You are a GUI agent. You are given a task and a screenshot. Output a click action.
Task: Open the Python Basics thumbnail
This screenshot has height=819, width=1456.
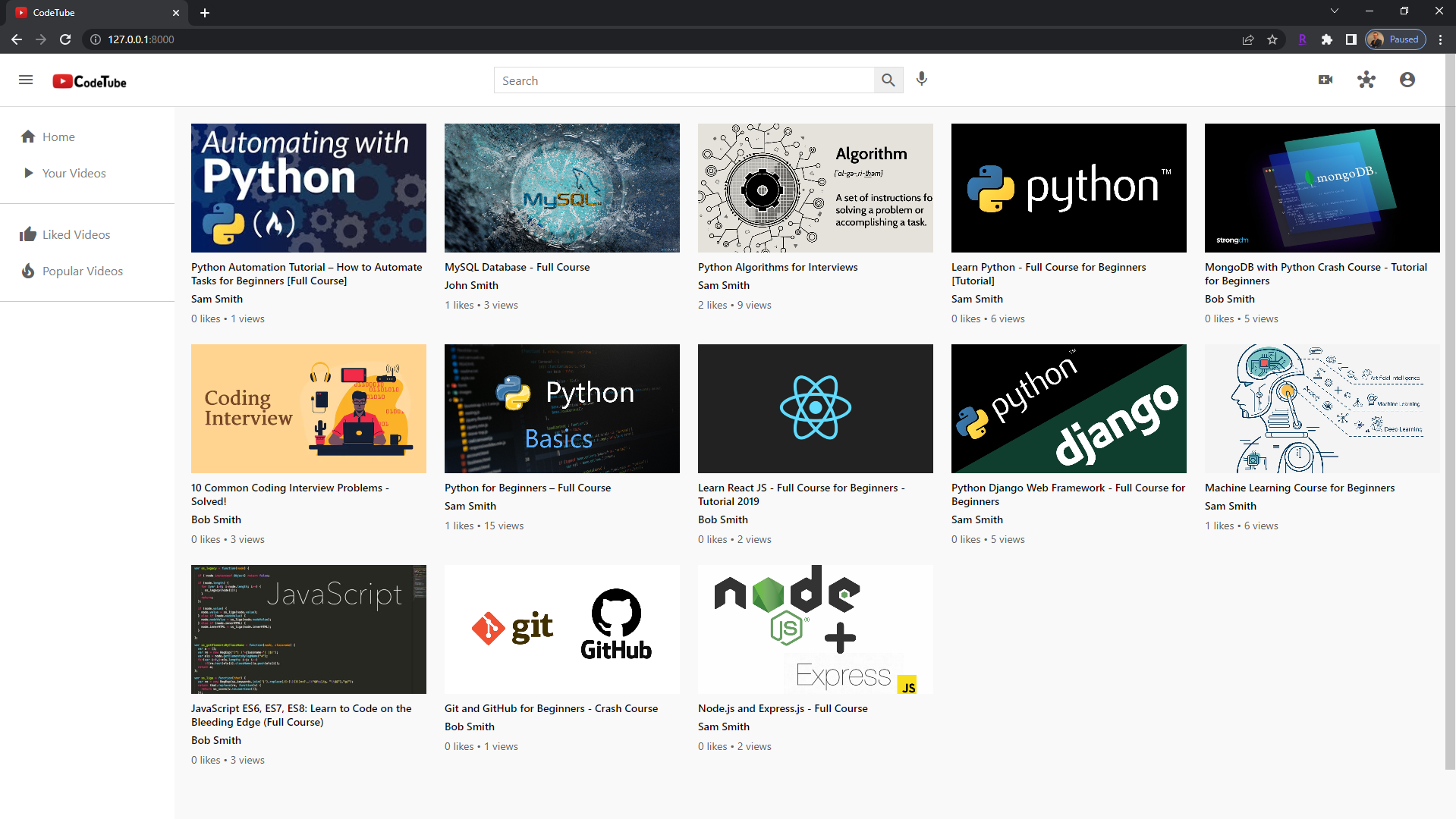tap(562, 409)
